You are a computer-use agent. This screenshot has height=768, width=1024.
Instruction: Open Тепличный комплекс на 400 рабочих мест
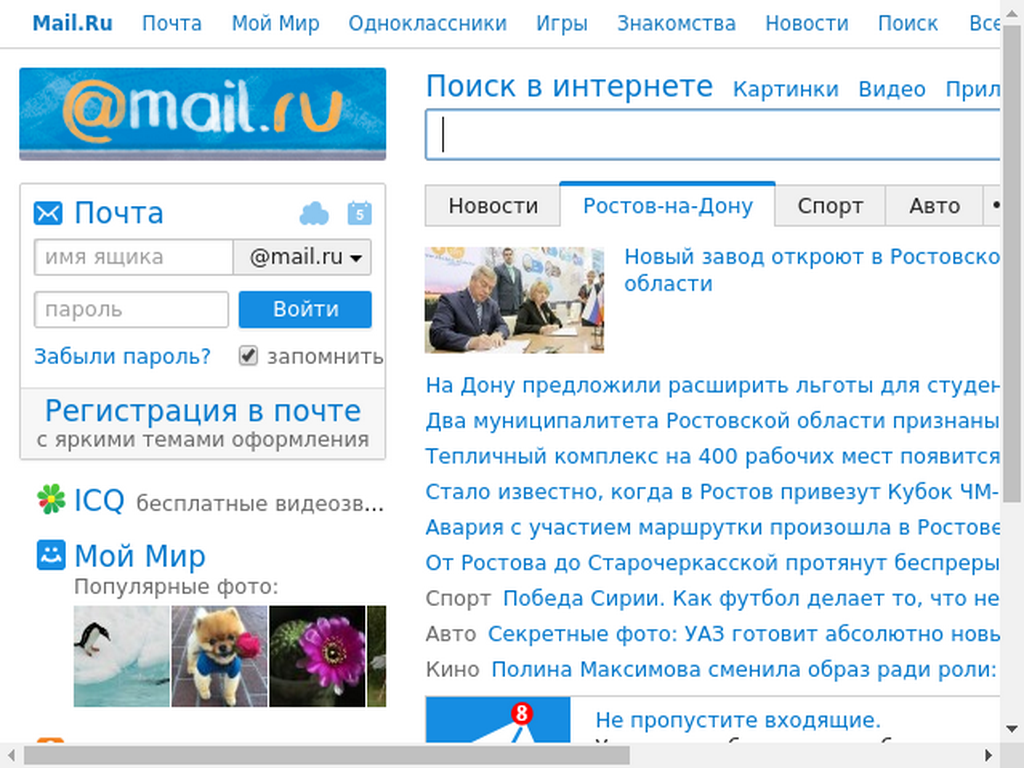click(712, 456)
